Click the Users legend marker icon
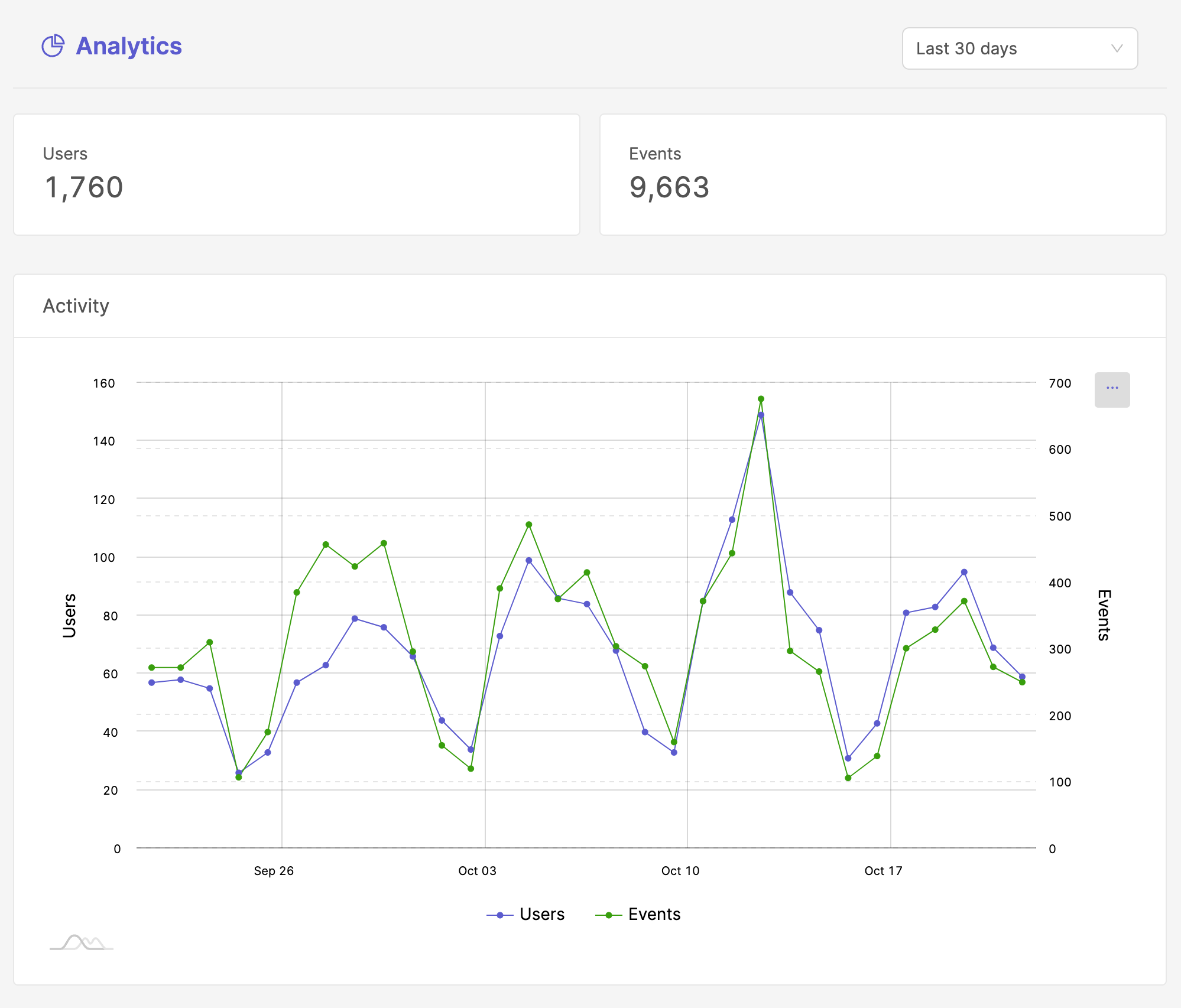The width and height of the screenshot is (1181, 1008). pos(500,915)
